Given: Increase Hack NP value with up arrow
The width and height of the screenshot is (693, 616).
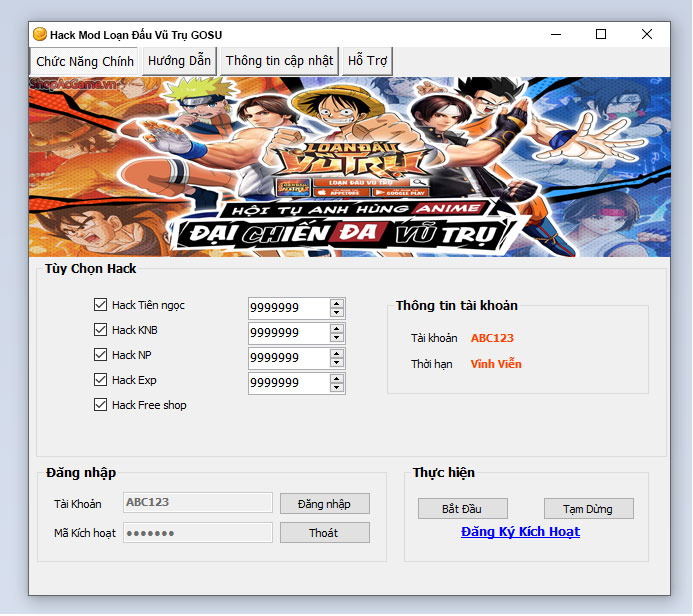Looking at the screenshot, I should [337, 354].
